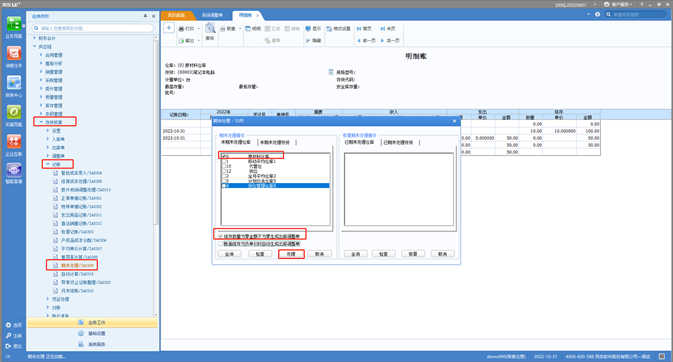Uncheck warehouse 0 原材料仓库
Viewport: 673px width, 362px height.
pos(224,156)
